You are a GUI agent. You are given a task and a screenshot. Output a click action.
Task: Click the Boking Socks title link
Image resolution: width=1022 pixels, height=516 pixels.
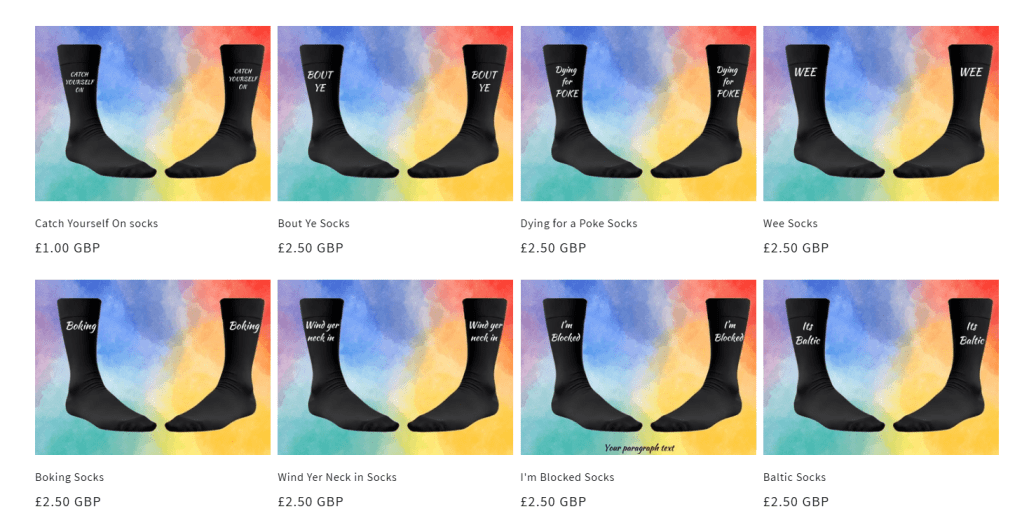[x=70, y=478]
